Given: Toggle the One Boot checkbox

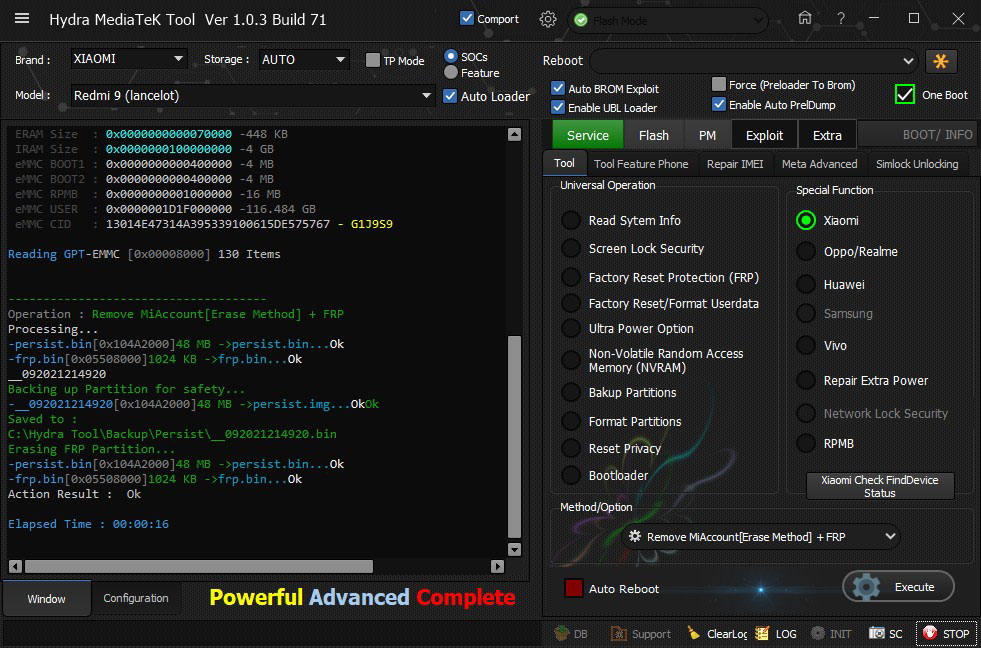Looking at the screenshot, I should point(905,94).
